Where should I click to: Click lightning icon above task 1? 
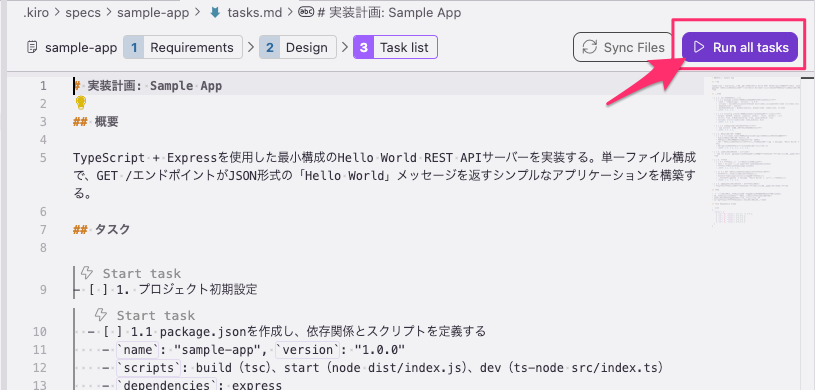point(87,272)
